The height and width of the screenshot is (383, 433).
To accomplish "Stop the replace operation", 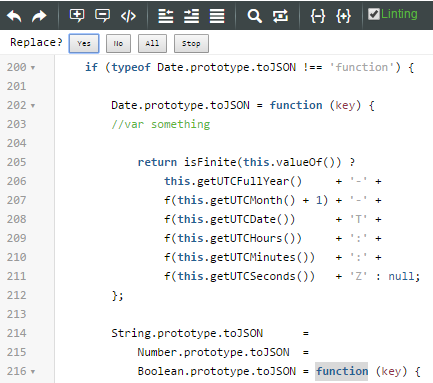I will (191, 43).
